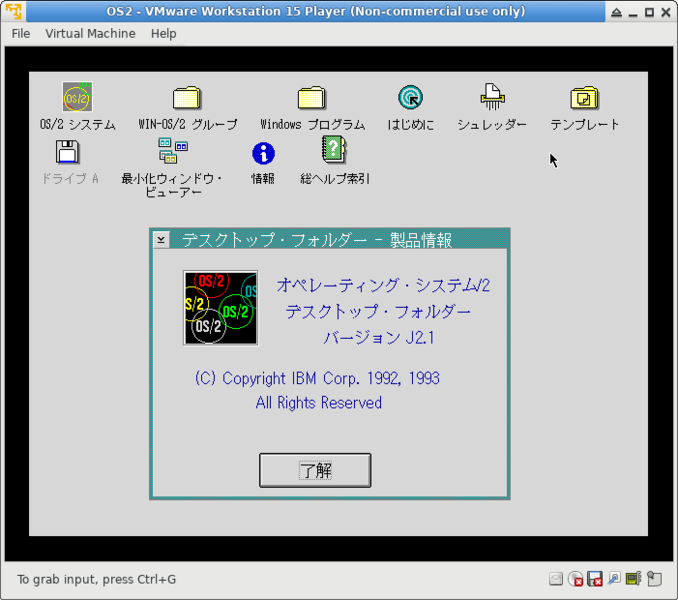Open the Virtual Machine menu
Viewport: 678px width, 600px height.
coord(90,34)
